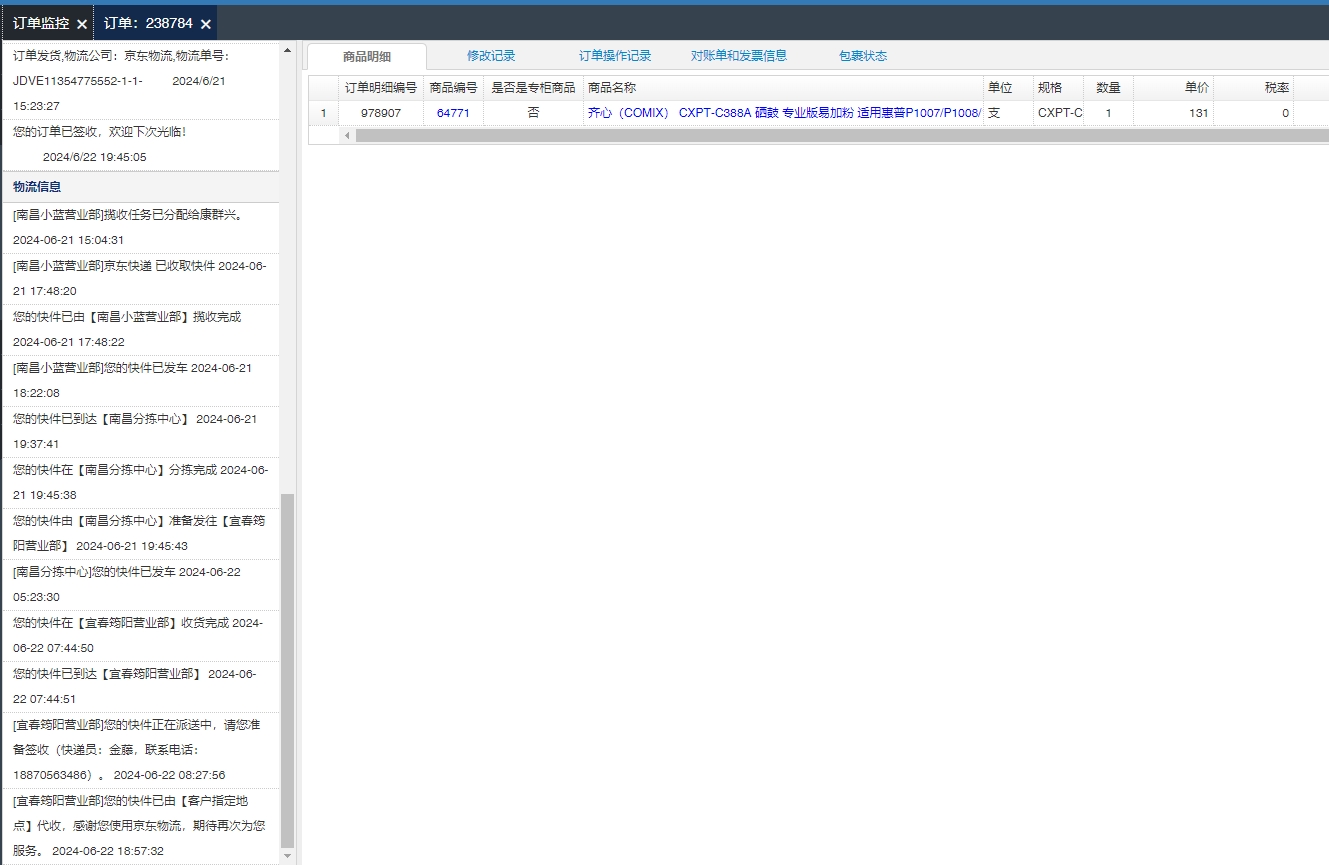
Task: Click the 揽收任务已分配给康群兴 logistics entry
Action: (x=140, y=227)
